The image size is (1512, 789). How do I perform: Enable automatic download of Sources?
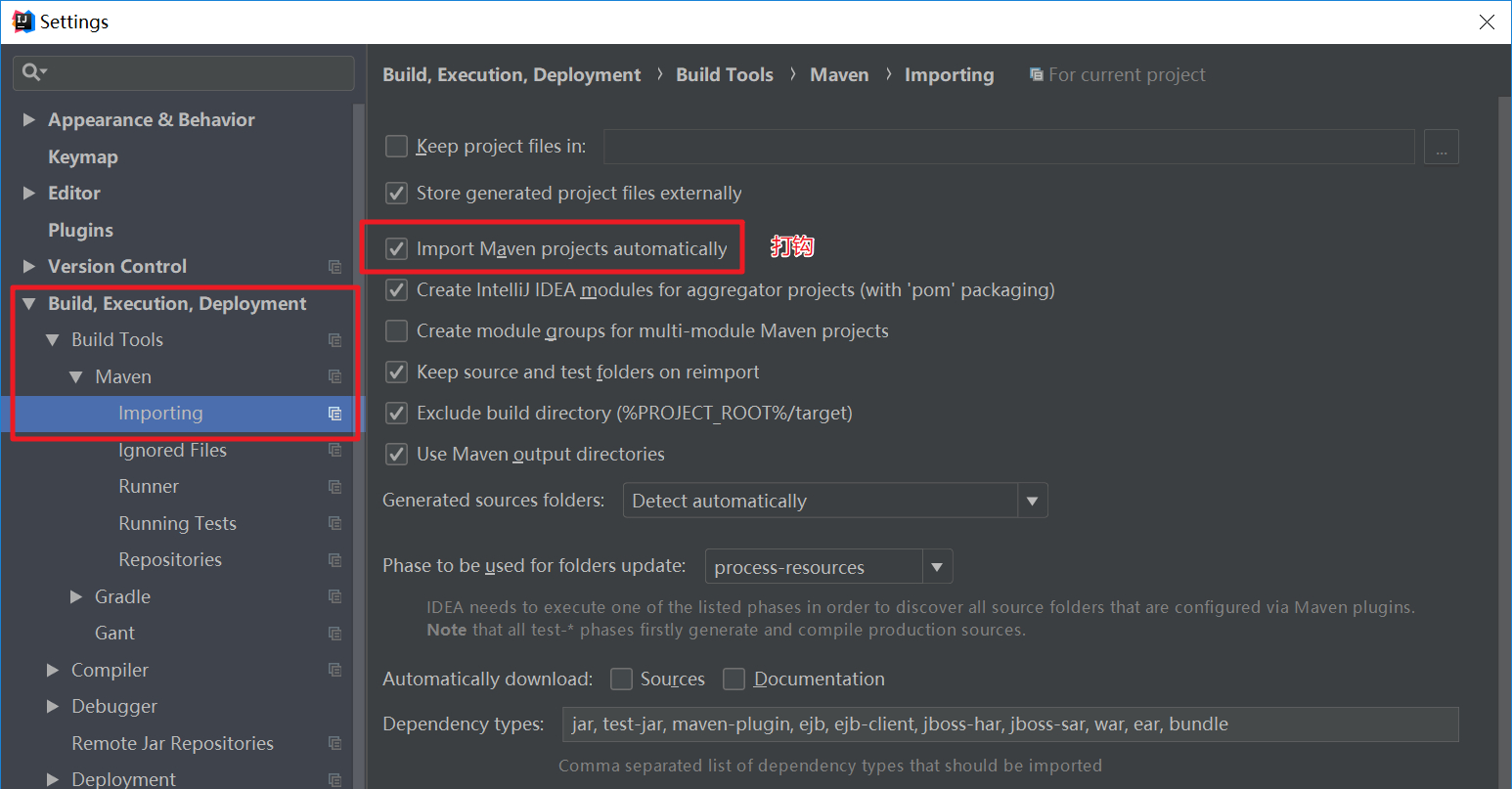tap(621, 679)
